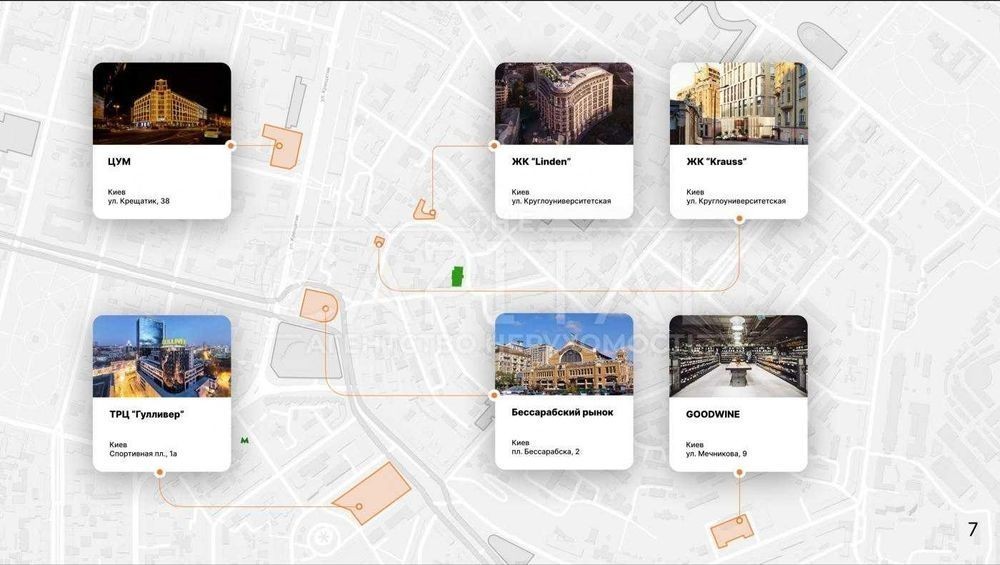Select the GOODWINE card title
This screenshot has height=565, width=1000.
(713, 415)
